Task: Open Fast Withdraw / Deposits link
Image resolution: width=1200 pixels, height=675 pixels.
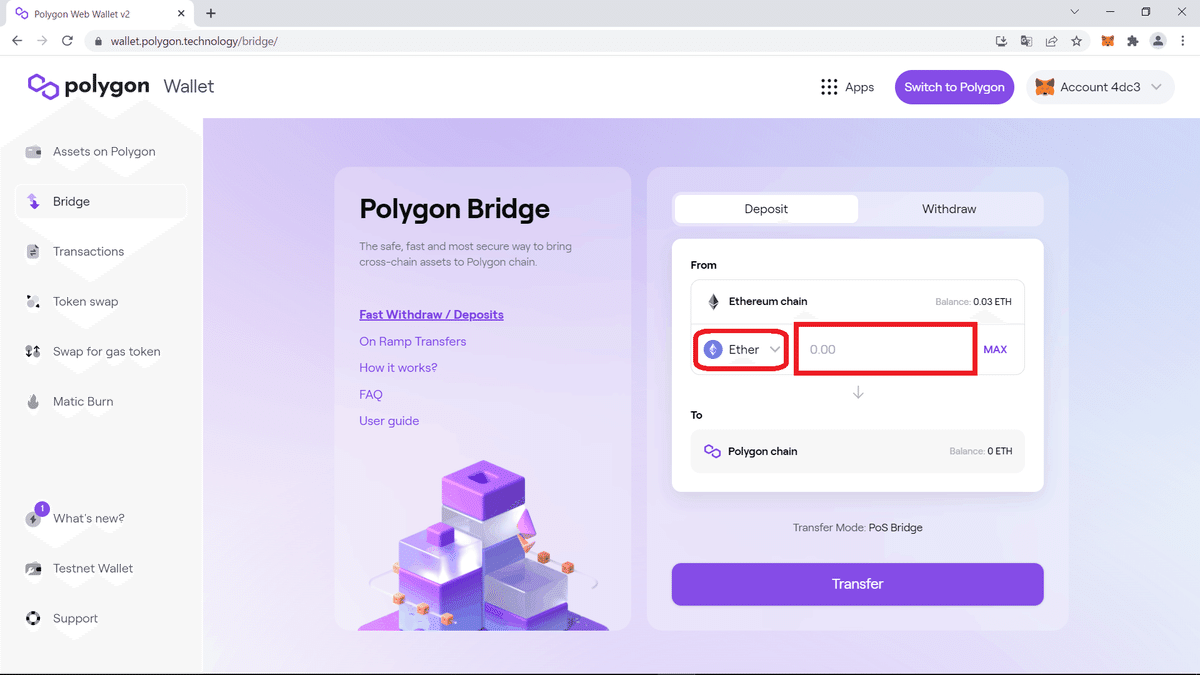Action: tap(431, 314)
